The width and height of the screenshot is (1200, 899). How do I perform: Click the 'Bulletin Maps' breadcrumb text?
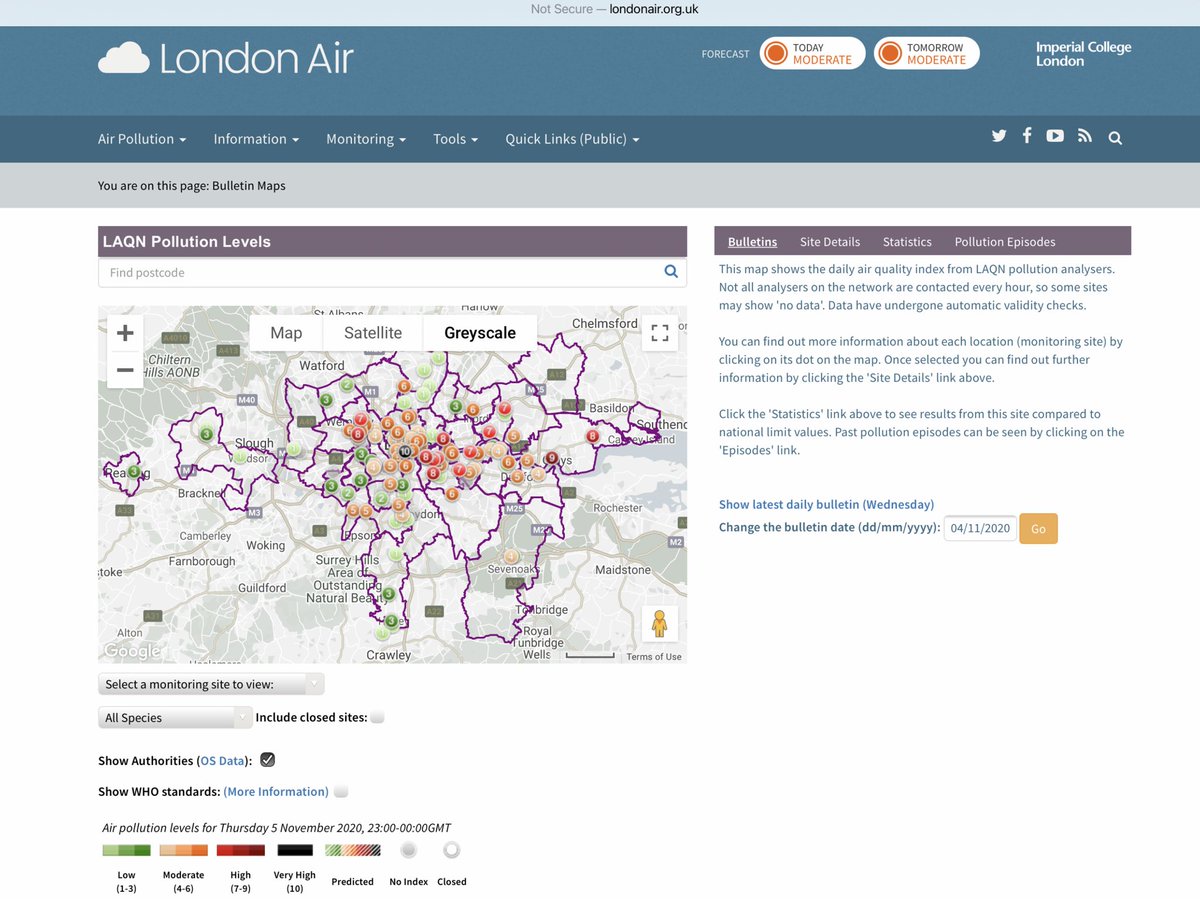click(249, 185)
